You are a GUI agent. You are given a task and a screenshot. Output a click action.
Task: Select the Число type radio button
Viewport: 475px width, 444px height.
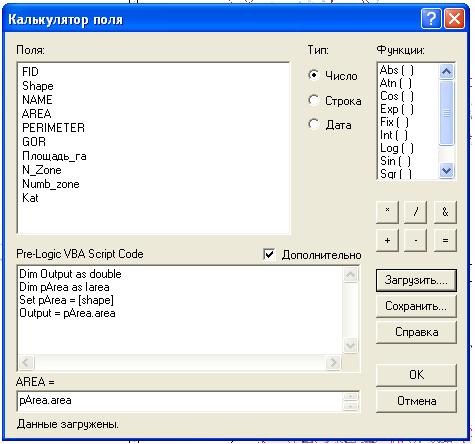pos(314,75)
